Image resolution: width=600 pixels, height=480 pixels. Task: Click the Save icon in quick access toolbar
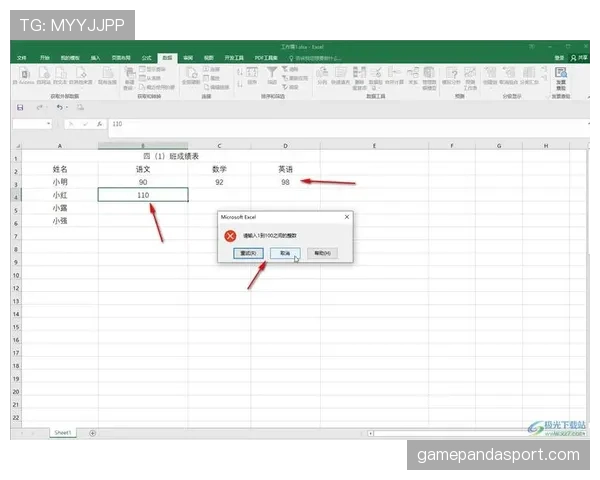[20, 108]
